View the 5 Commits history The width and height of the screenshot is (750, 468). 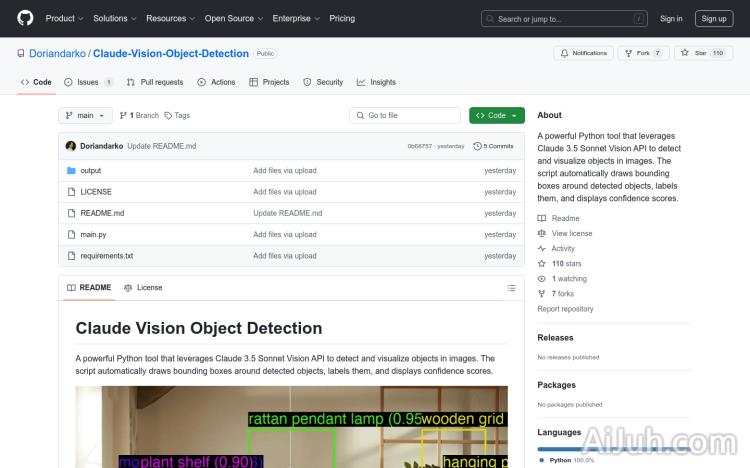(x=493, y=146)
